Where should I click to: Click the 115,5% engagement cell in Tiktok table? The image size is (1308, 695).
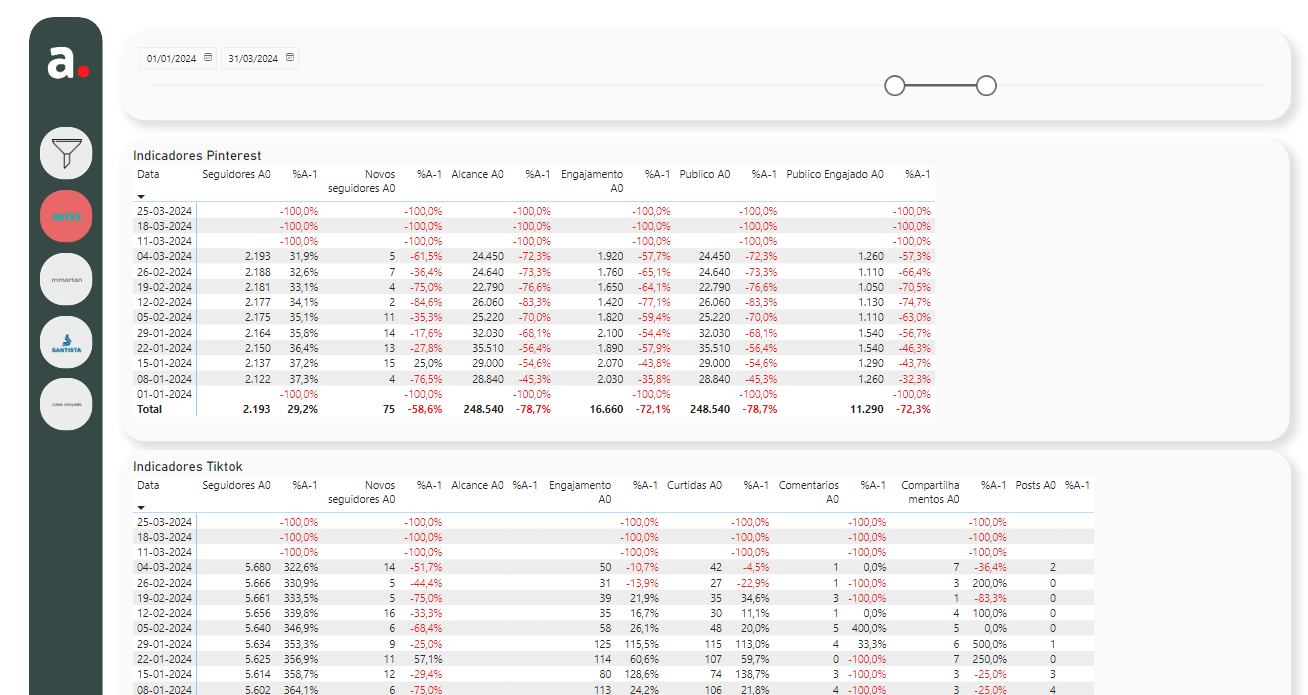point(642,644)
